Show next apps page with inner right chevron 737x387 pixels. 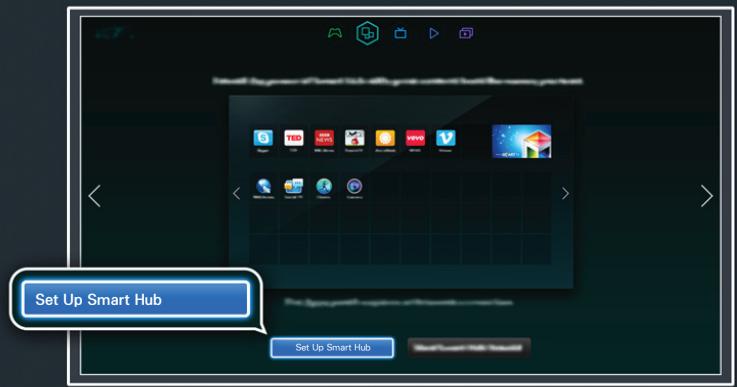[565, 193]
